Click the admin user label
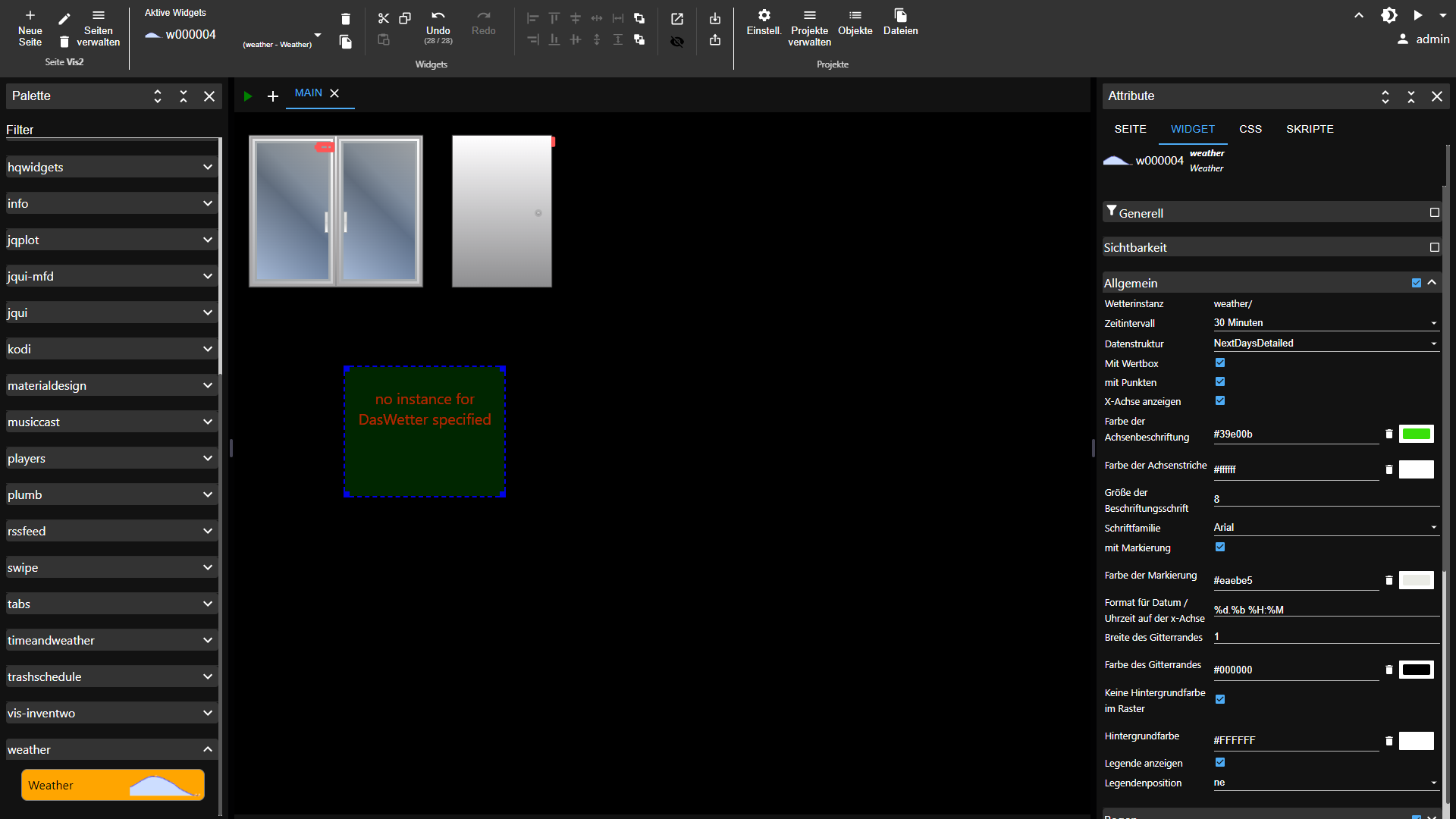The image size is (1456, 819). pos(1432,39)
